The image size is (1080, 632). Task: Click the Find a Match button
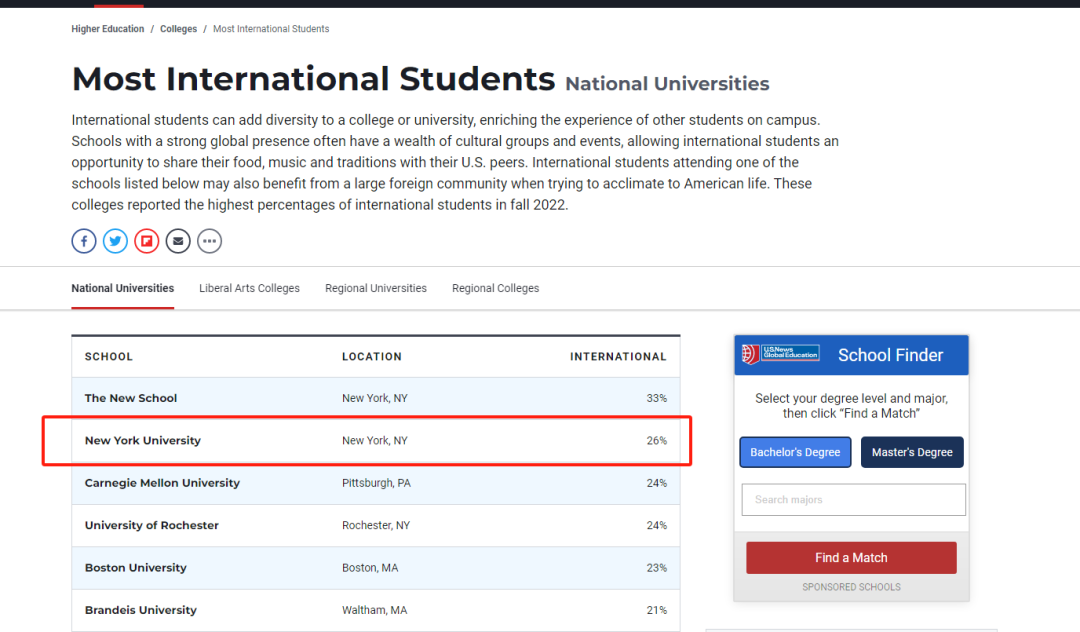[x=851, y=558]
